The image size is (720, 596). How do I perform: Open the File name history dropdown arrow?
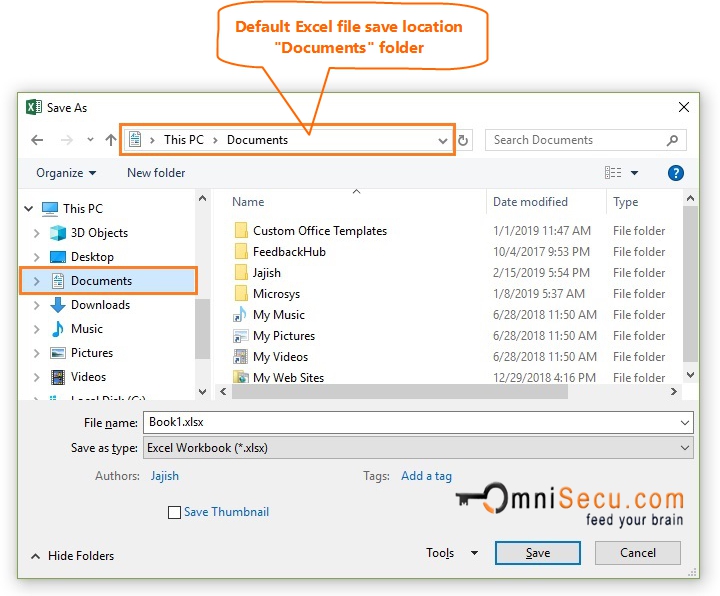685,423
